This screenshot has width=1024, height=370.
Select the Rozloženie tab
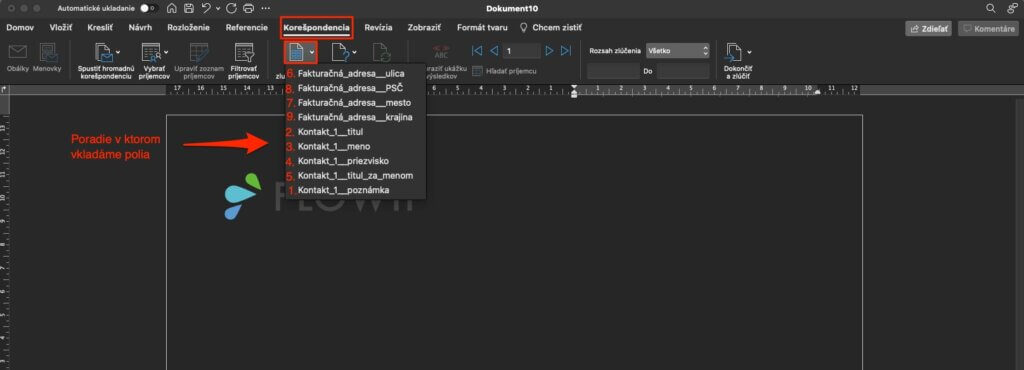pos(189,27)
